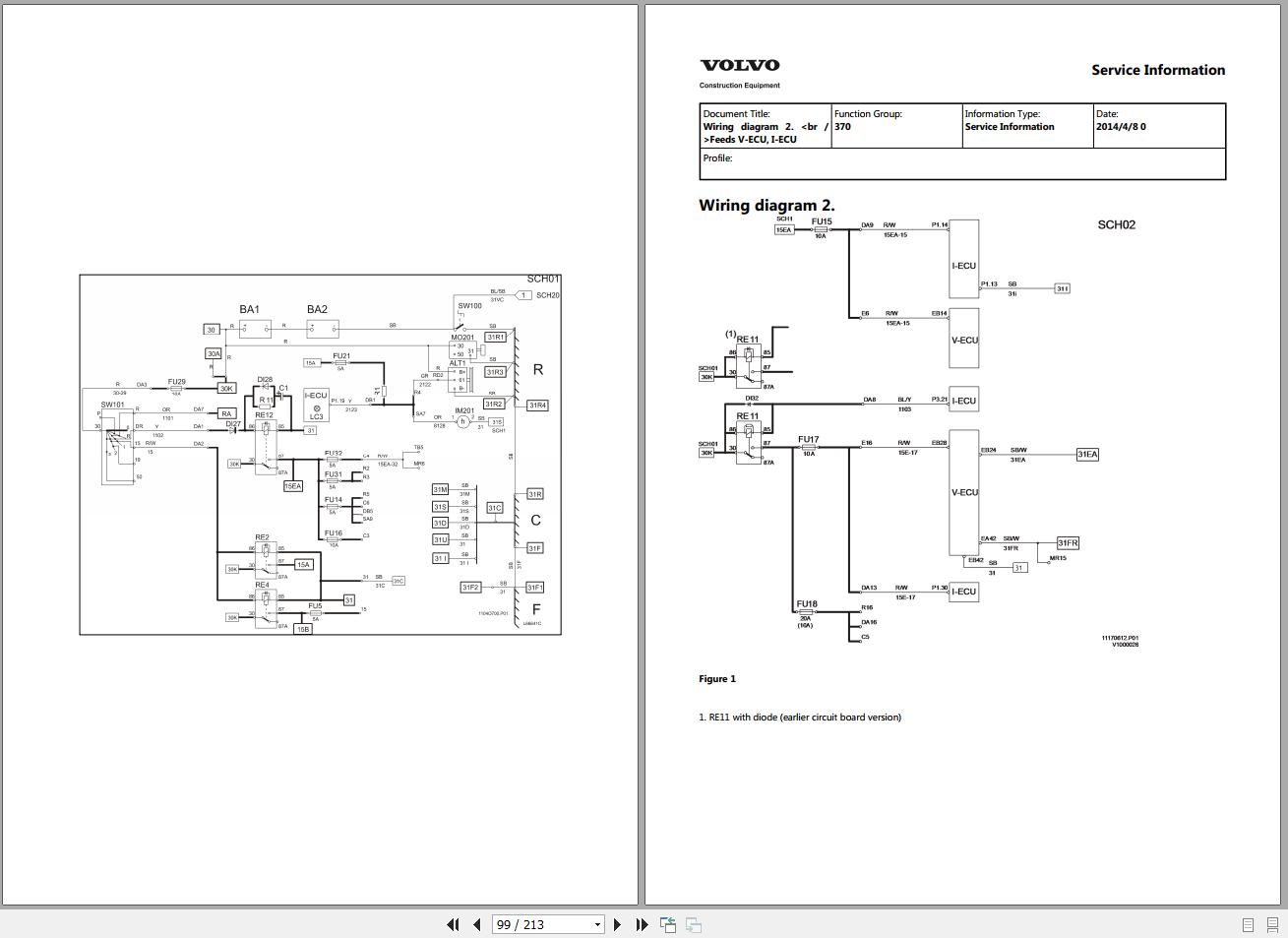Viewport: 1288px width, 938px height.
Task: Click the Service Information title text
Action: coord(1158,70)
